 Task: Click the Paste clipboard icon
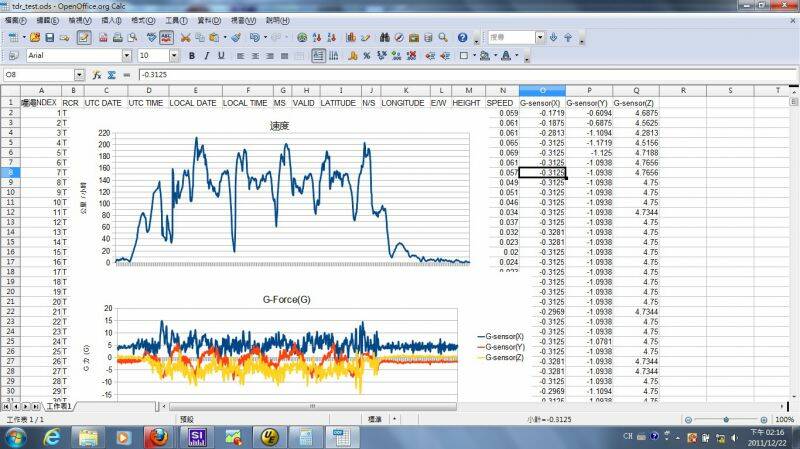click(x=214, y=38)
